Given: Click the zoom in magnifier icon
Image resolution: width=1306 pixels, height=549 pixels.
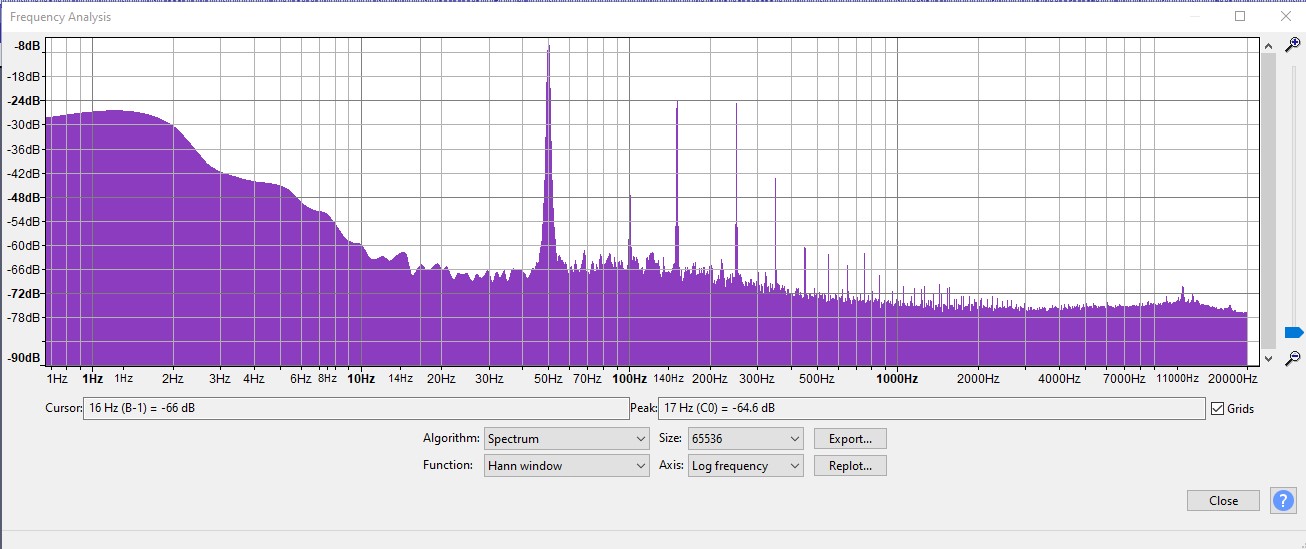Looking at the screenshot, I should pyautogui.click(x=1292, y=45).
